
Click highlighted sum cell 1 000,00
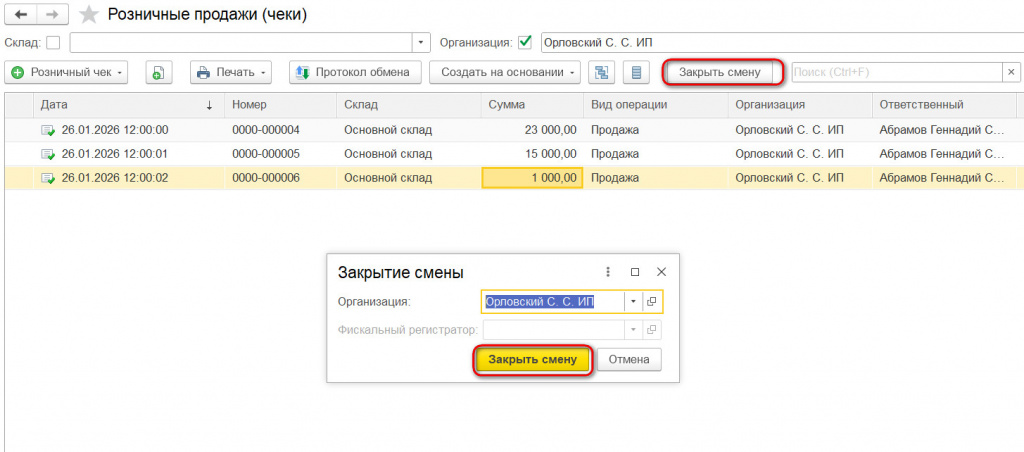[532, 178]
